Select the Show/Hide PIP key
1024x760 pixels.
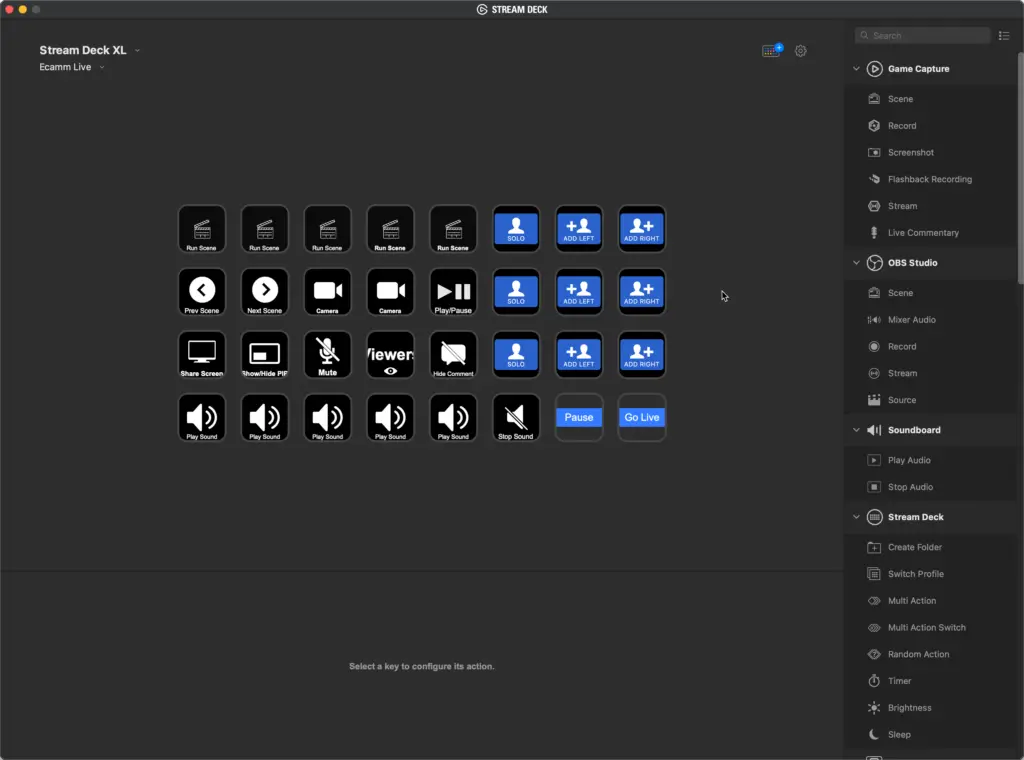(x=264, y=355)
